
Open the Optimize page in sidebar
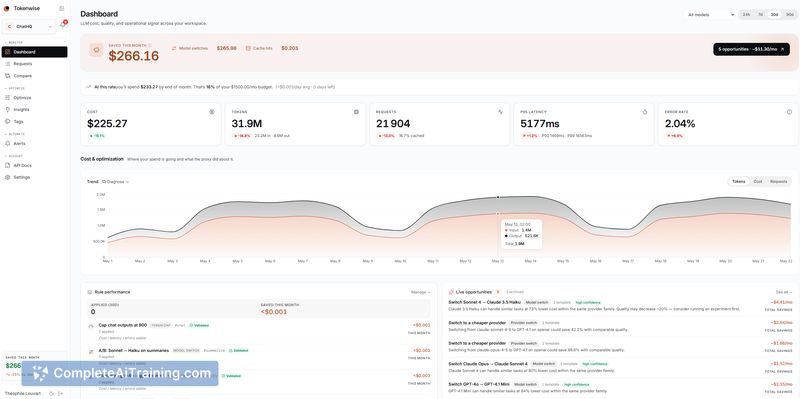34,97
